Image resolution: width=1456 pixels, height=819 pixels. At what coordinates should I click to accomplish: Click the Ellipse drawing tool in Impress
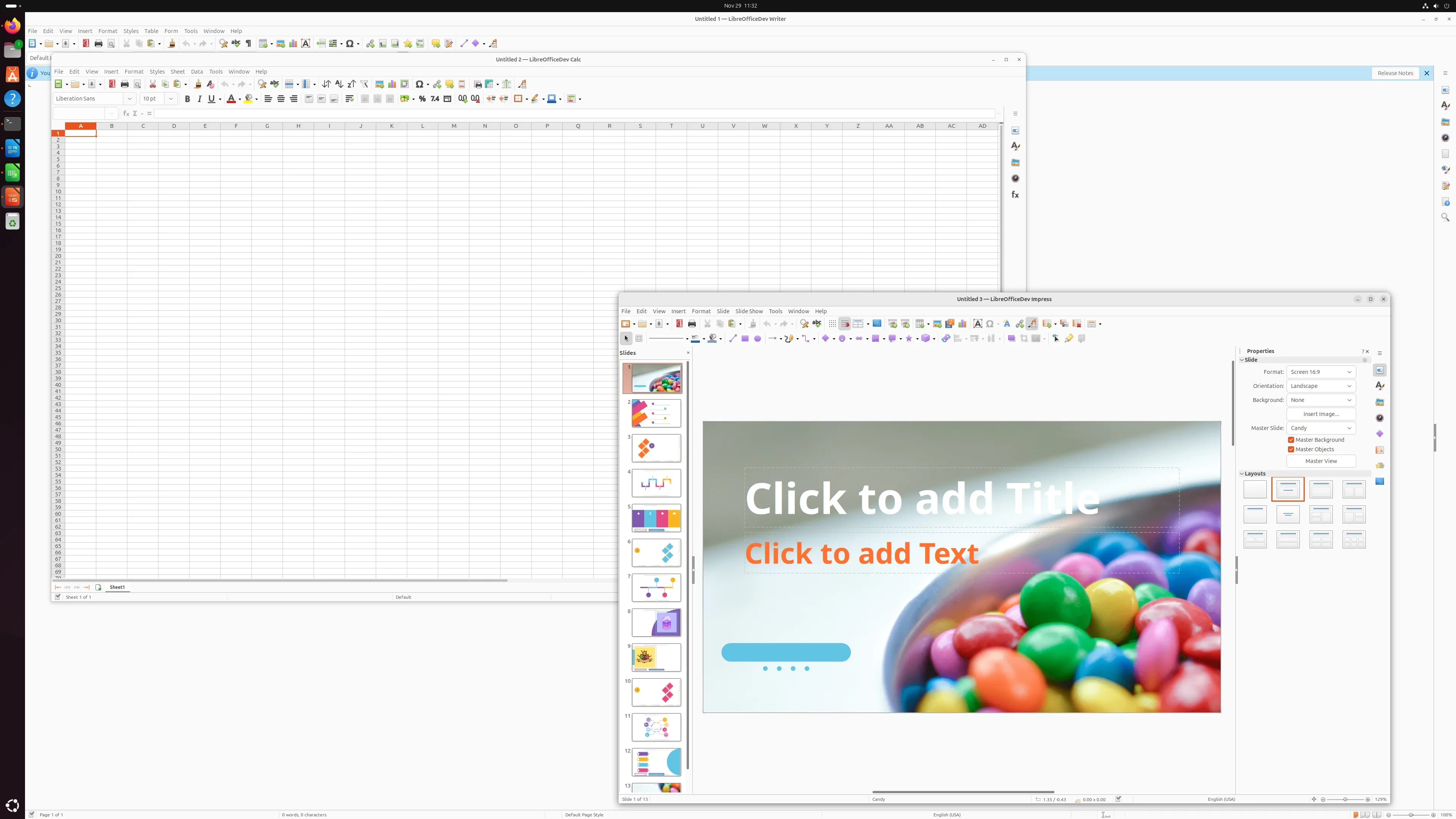(x=758, y=339)
